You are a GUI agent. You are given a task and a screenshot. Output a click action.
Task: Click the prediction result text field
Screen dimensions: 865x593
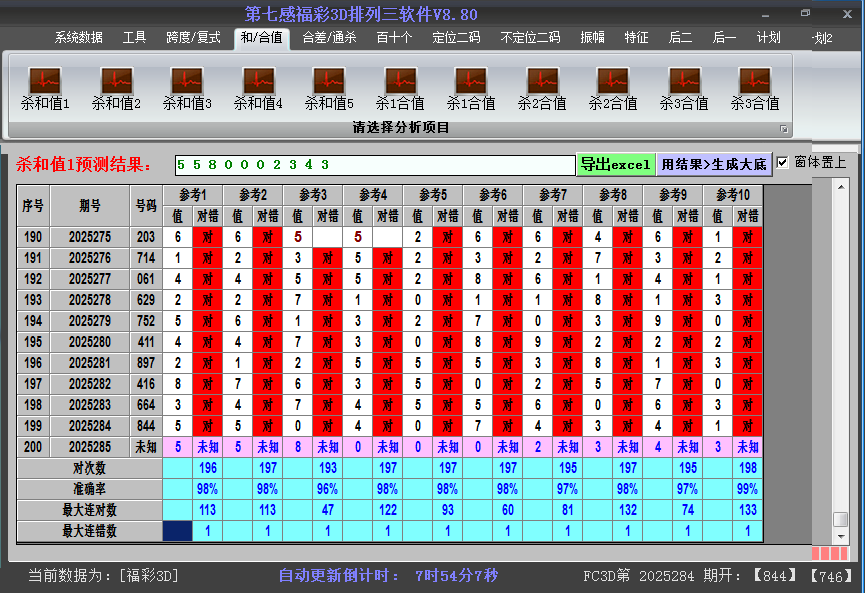click(x=374, y=164)
